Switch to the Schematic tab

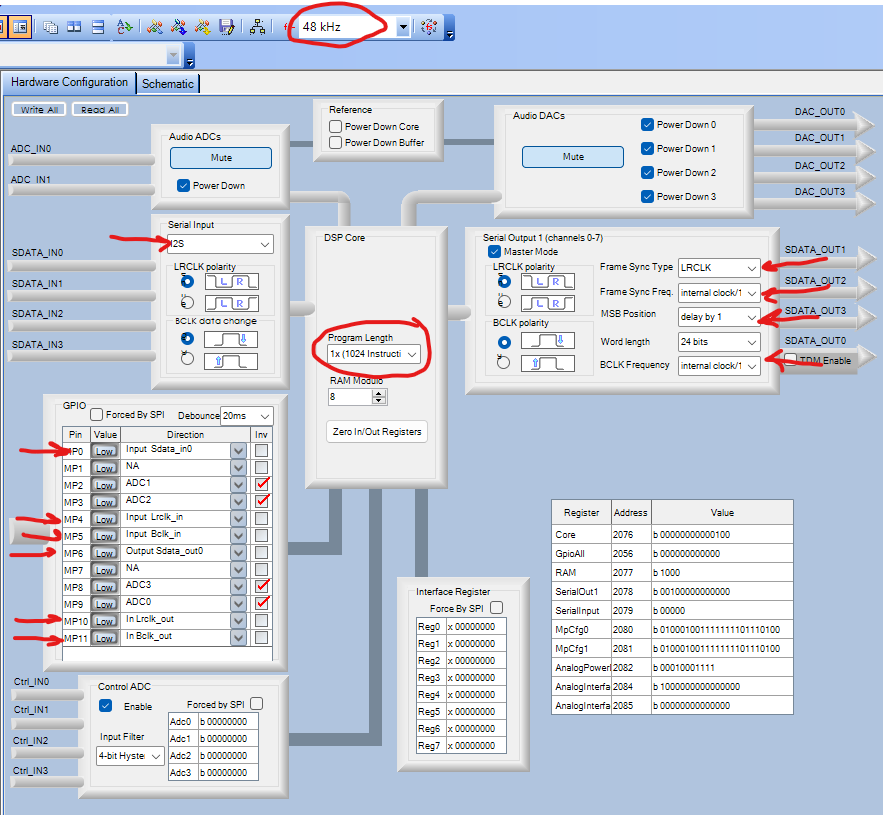pos(168,84)
